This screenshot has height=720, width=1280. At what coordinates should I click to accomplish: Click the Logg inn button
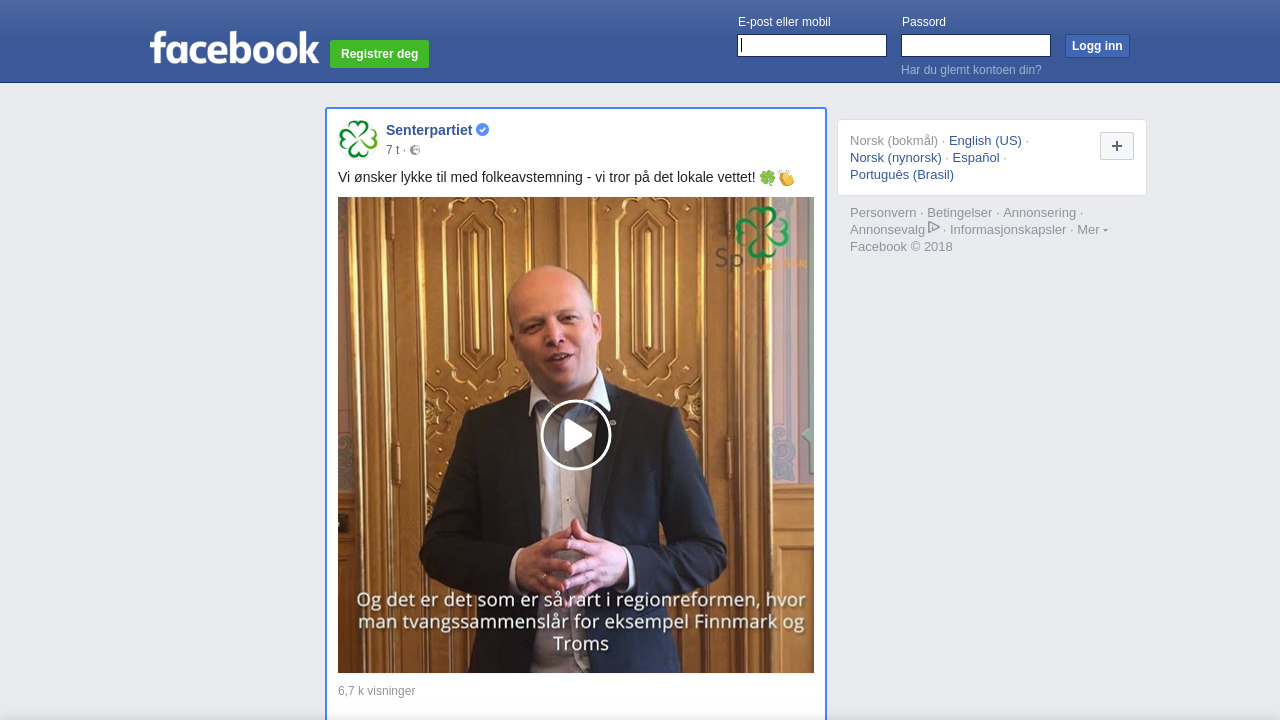(x=1097, y=46)
